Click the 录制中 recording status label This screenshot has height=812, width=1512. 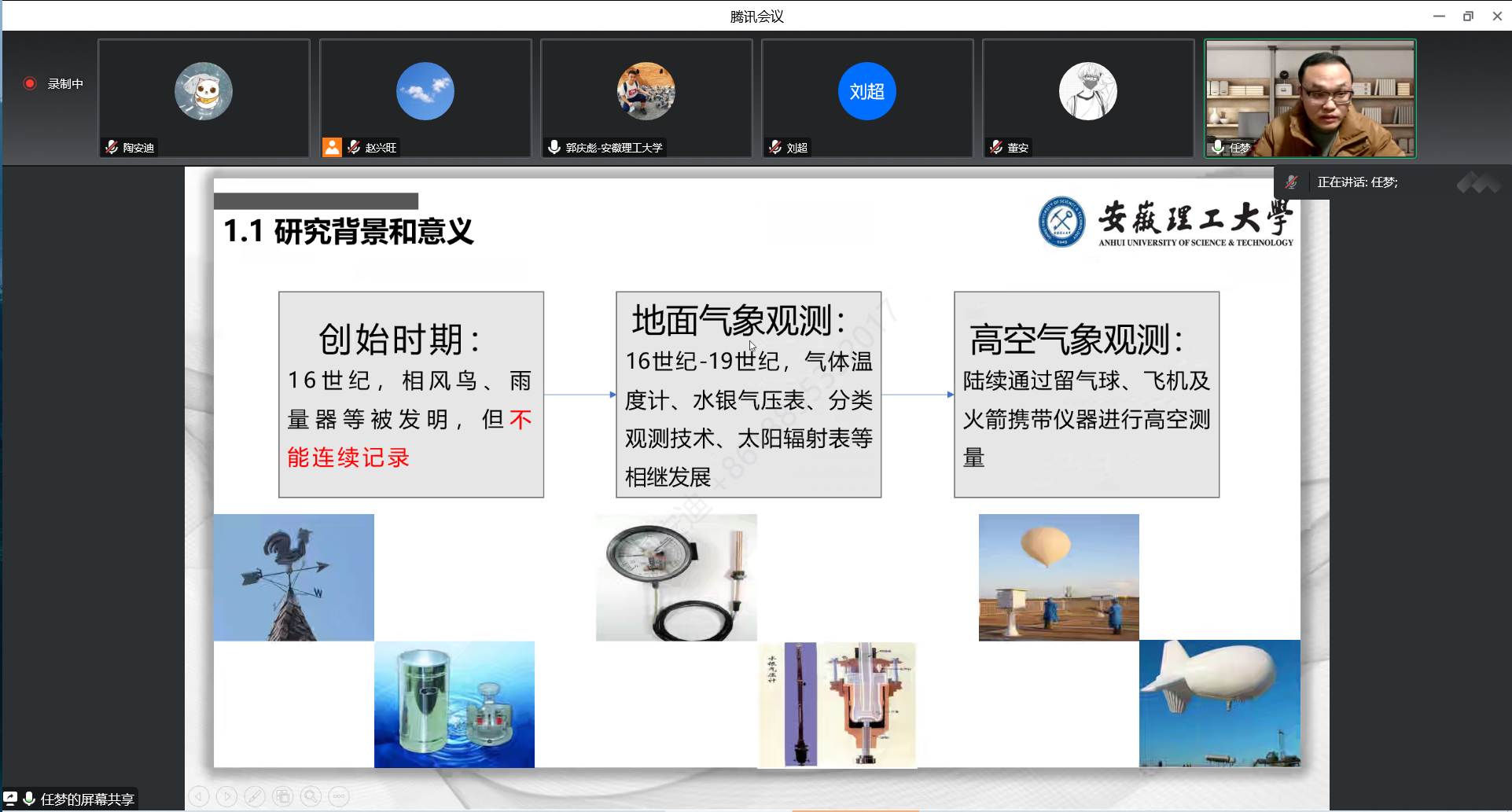[x=65, y=83]
